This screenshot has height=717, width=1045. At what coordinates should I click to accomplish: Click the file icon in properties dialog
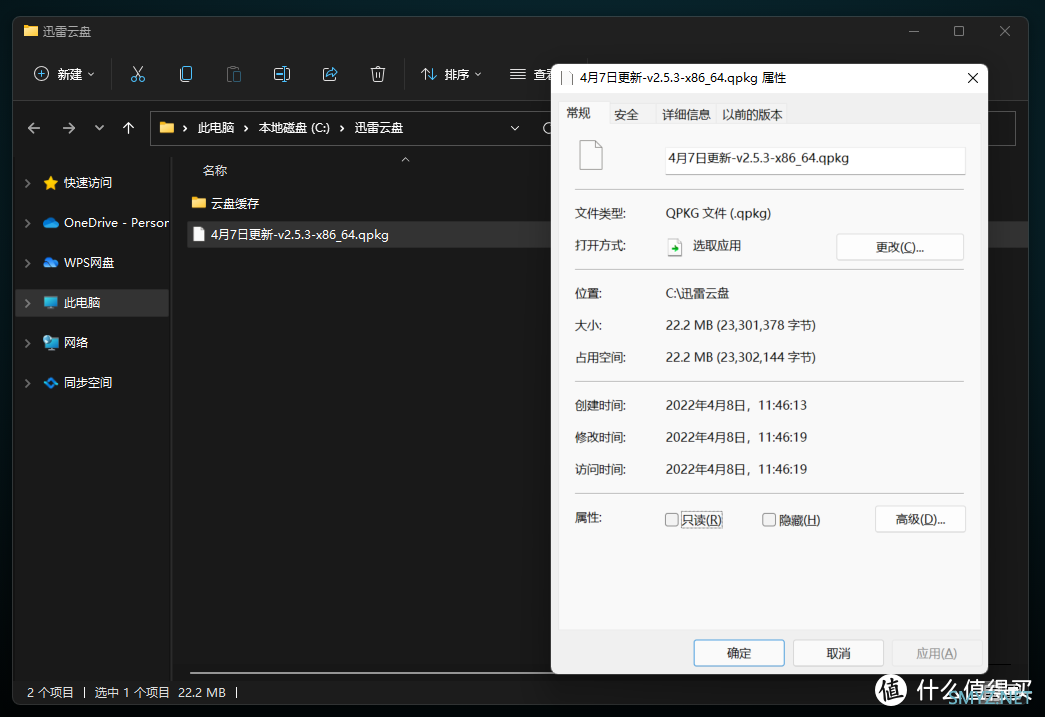tap(590, 155)
